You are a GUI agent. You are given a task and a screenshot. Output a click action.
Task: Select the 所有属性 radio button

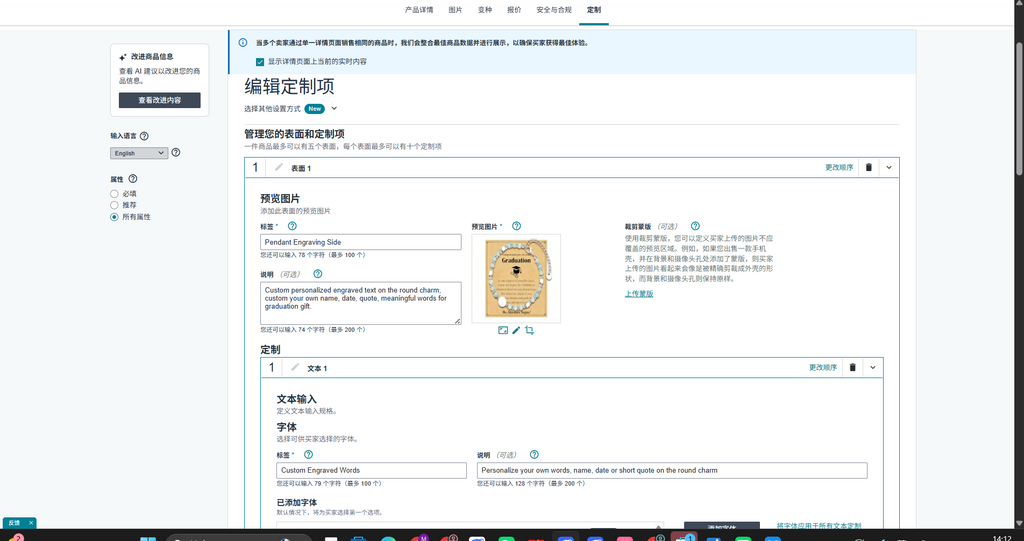coord(114,217)
